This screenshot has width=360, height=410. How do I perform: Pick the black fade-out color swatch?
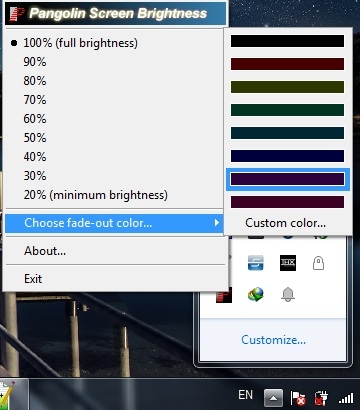[x=287, y=41]
